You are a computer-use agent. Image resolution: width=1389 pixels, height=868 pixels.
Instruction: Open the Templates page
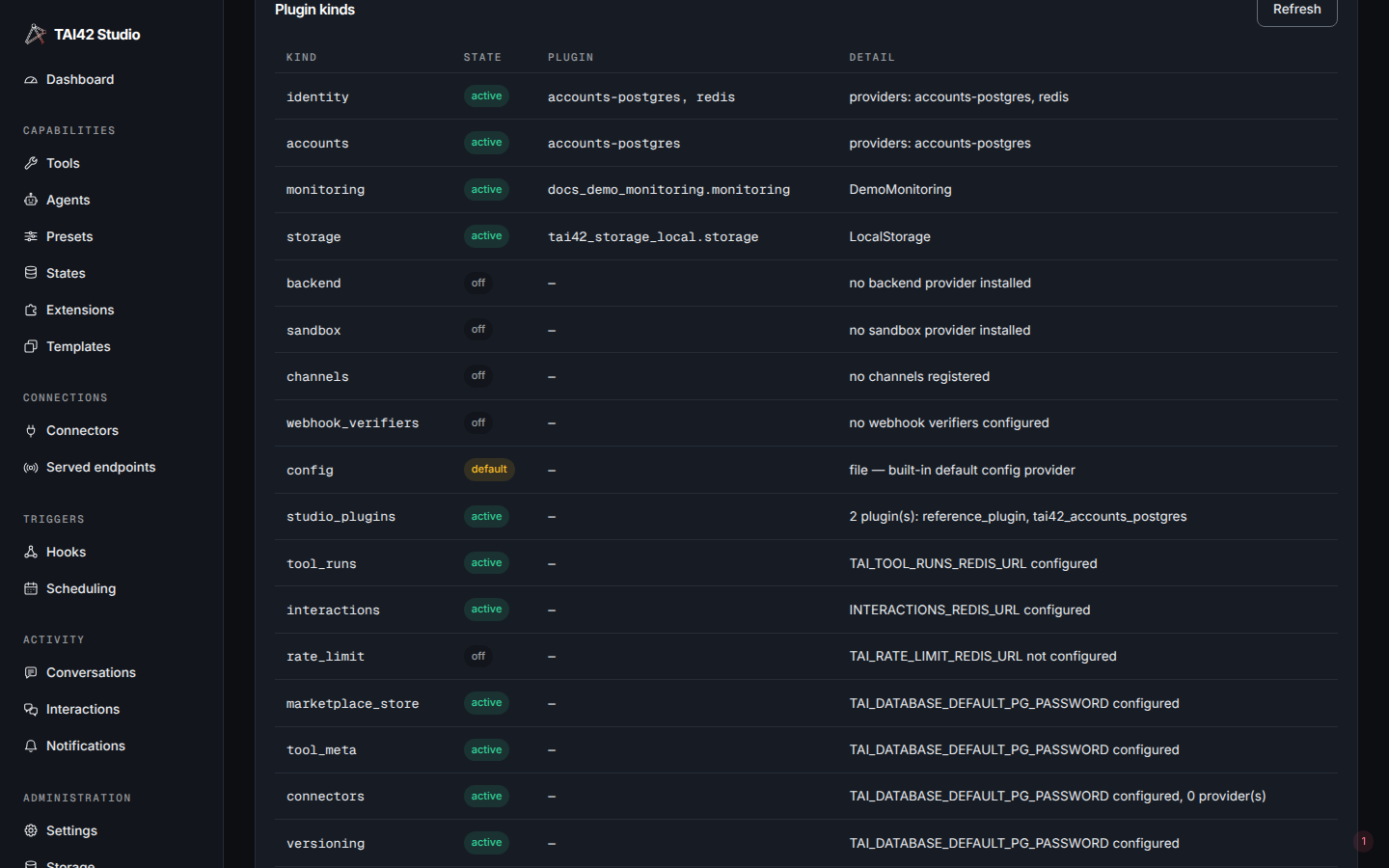tap(78, 347)
